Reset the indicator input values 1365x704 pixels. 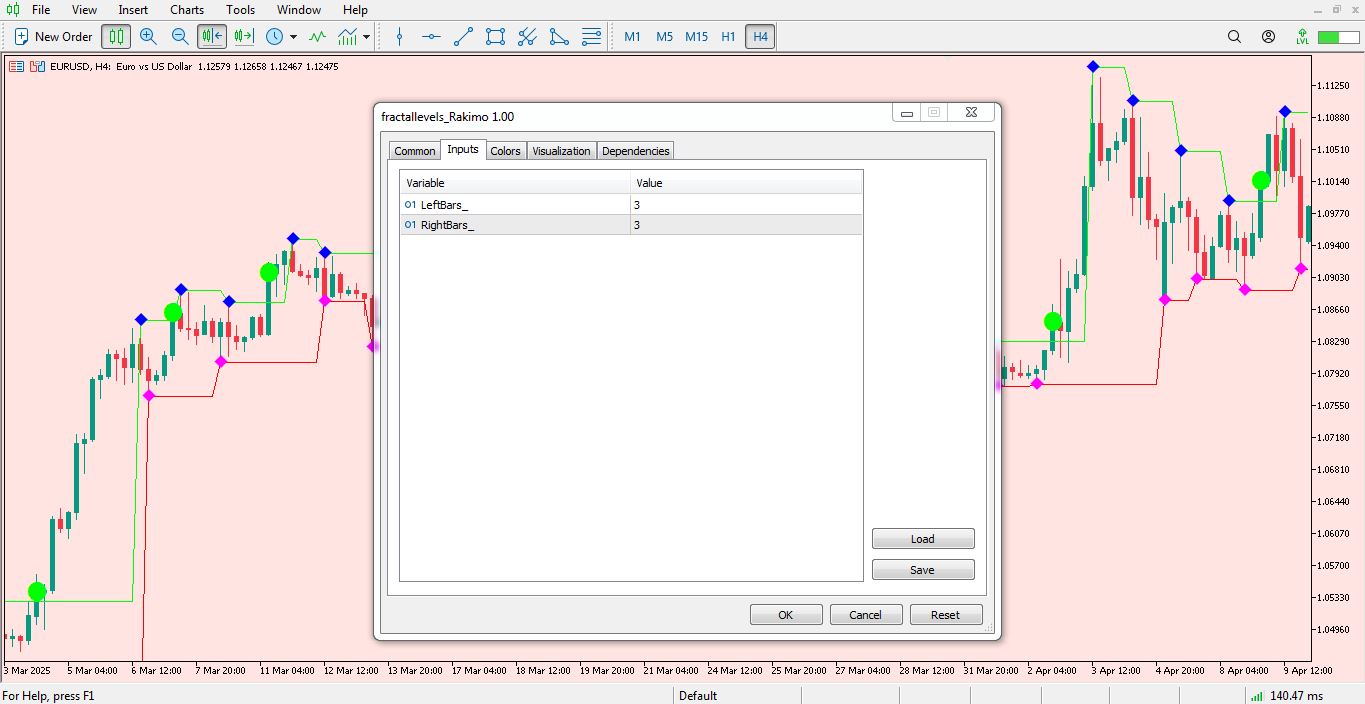point(945,614)
